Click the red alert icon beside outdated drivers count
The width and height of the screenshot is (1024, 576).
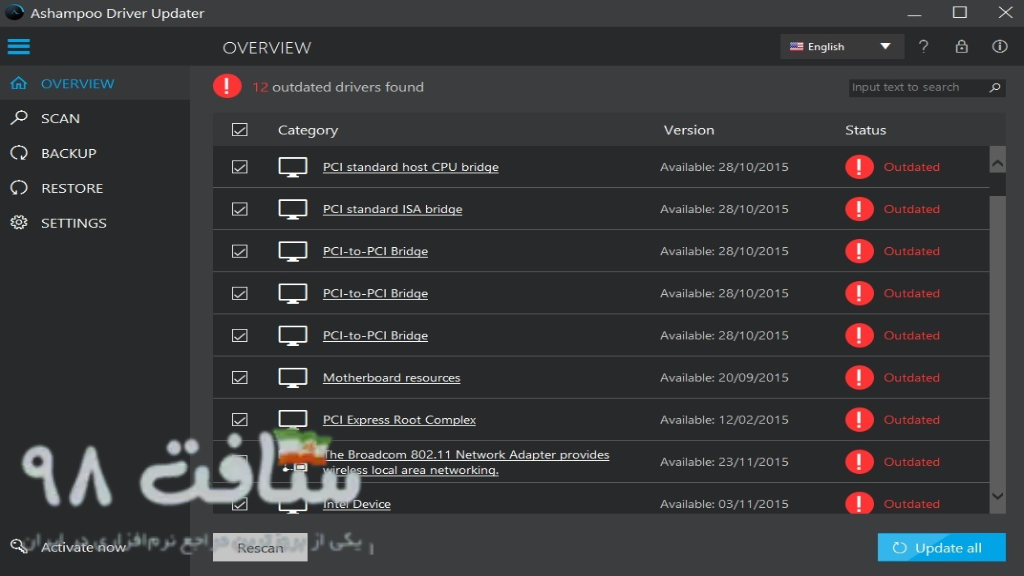(227, 86)
